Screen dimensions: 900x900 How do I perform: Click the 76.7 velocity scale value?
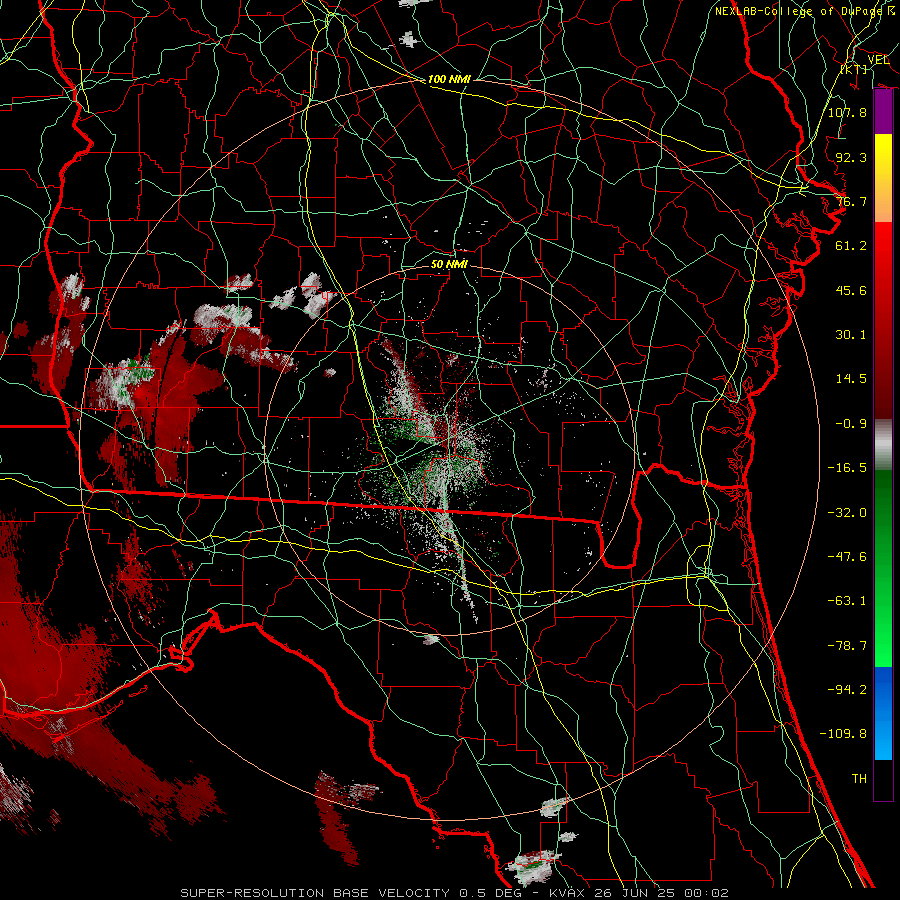coord(851,201)
